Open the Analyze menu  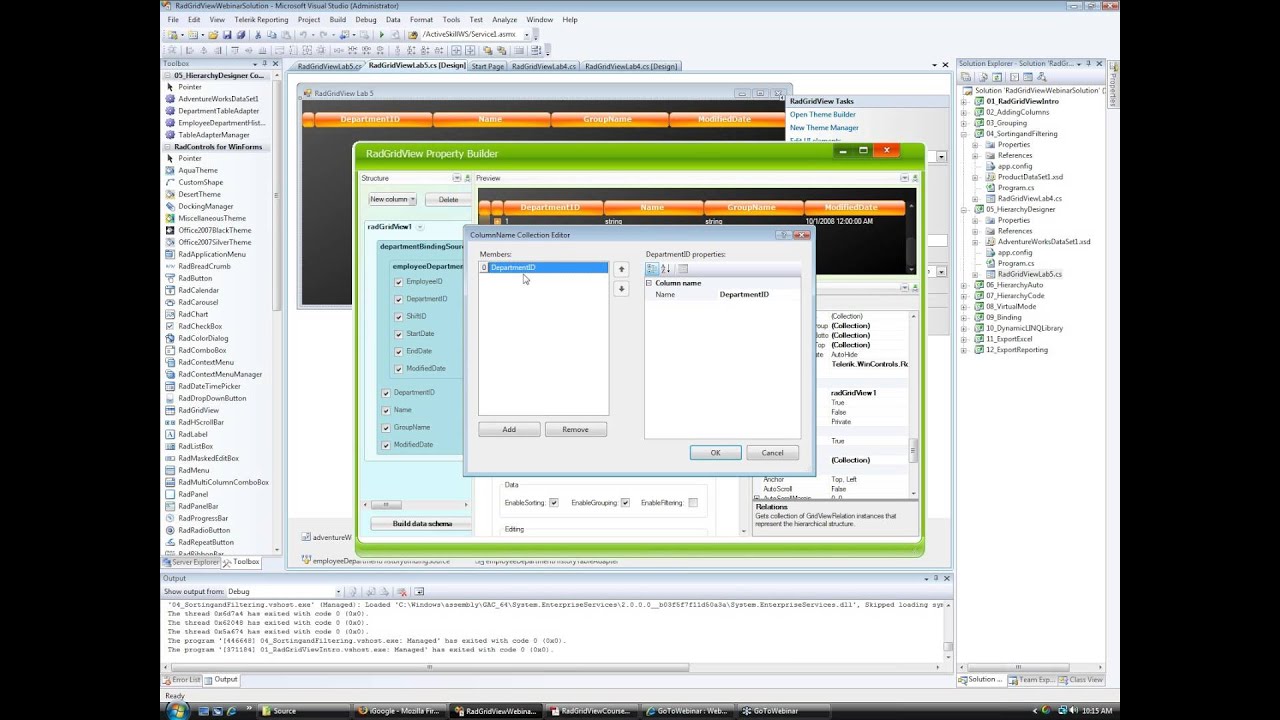coord(505,20)
